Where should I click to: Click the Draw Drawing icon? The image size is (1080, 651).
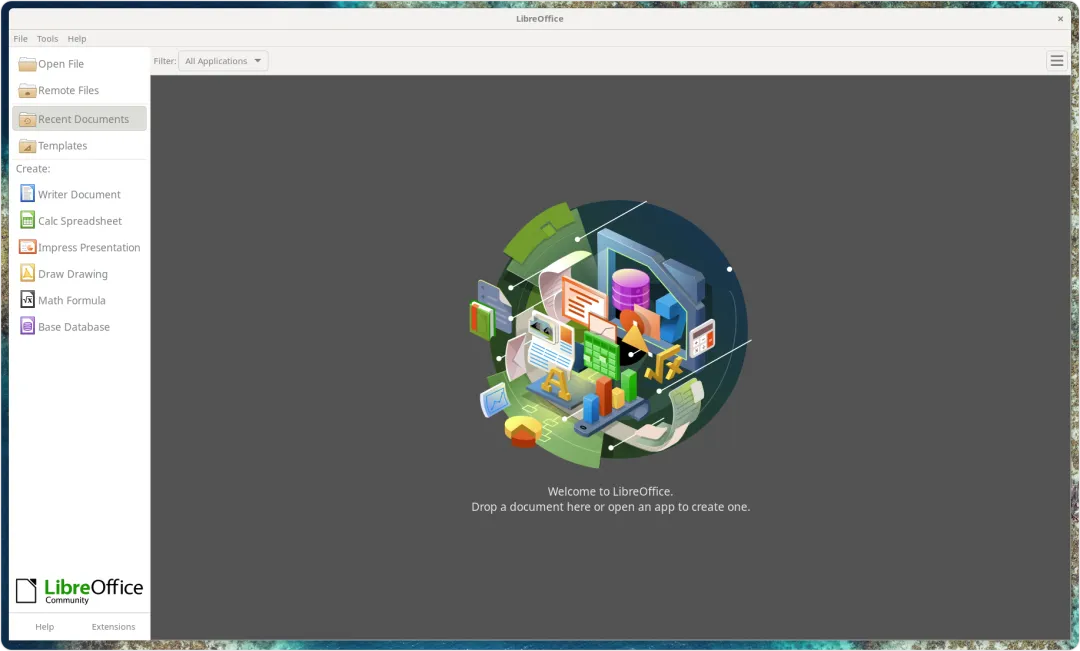pos(27,273)
